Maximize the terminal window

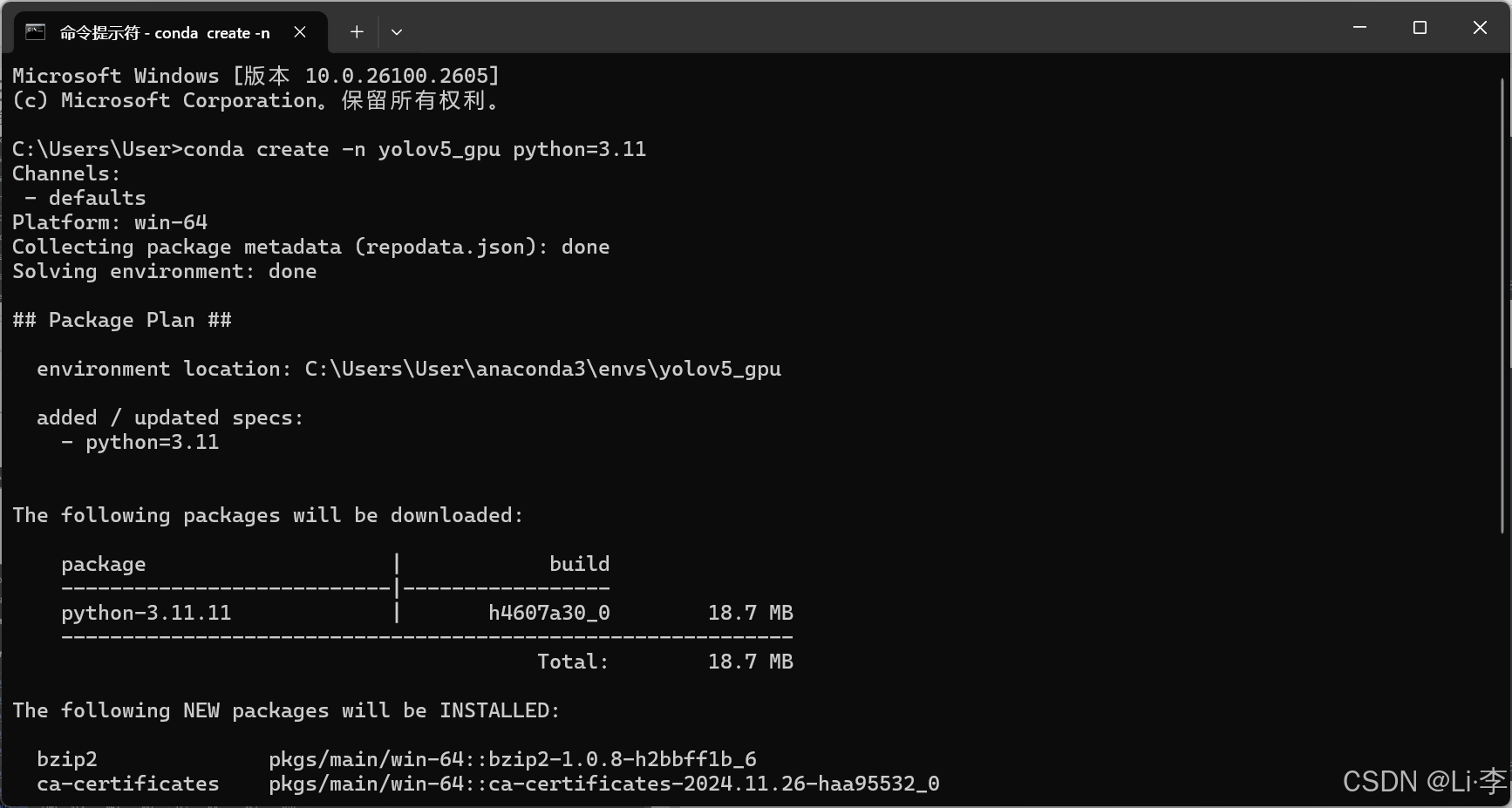point(1420,27)
